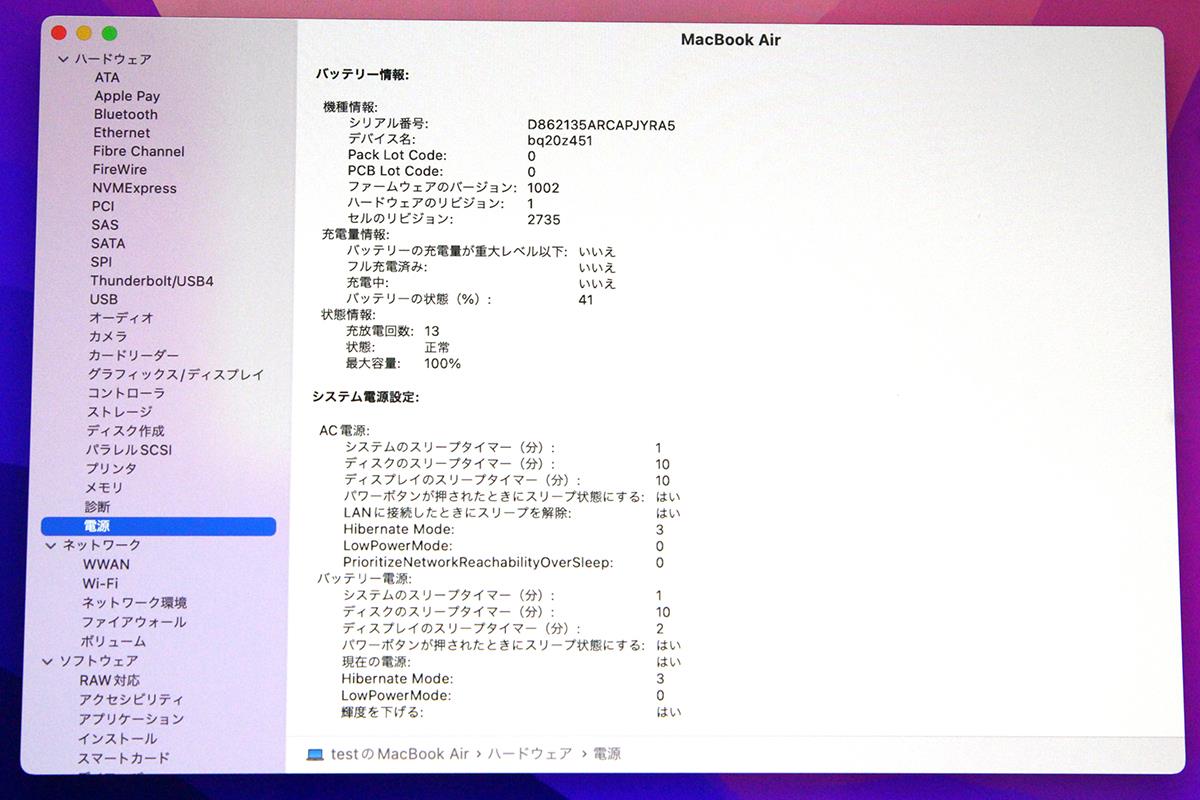
Task: Open the メモリ entry
Action: point(105,488)
